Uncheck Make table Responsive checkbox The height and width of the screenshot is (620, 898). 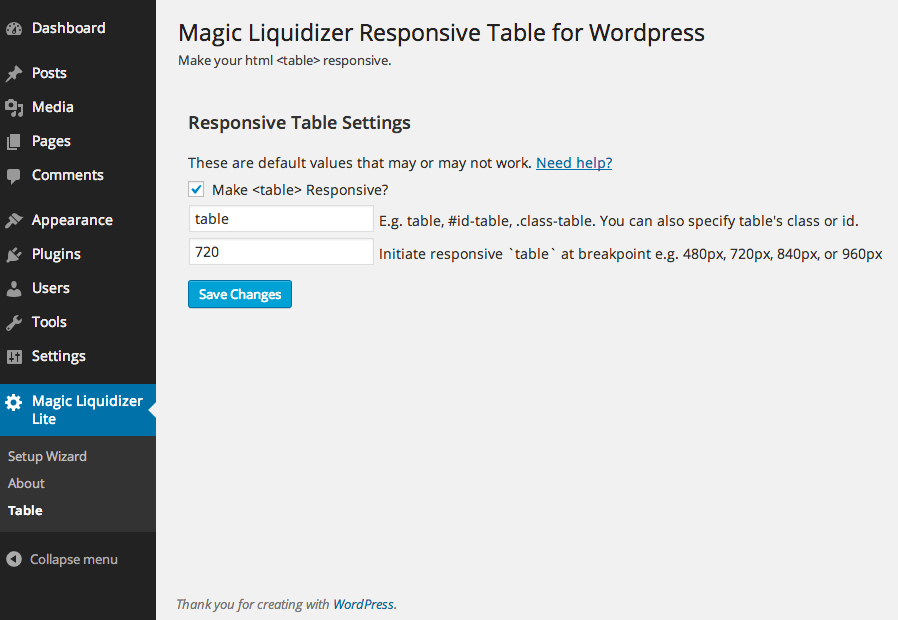pos(196,189)
